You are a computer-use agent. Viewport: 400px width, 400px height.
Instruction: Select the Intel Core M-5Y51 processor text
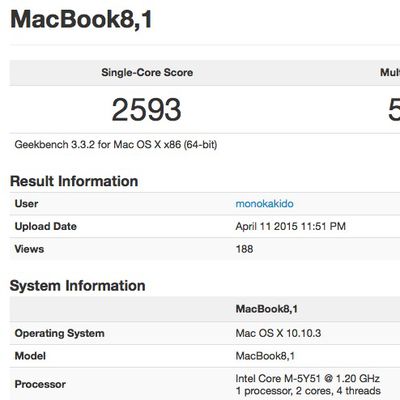pos(308,379)
